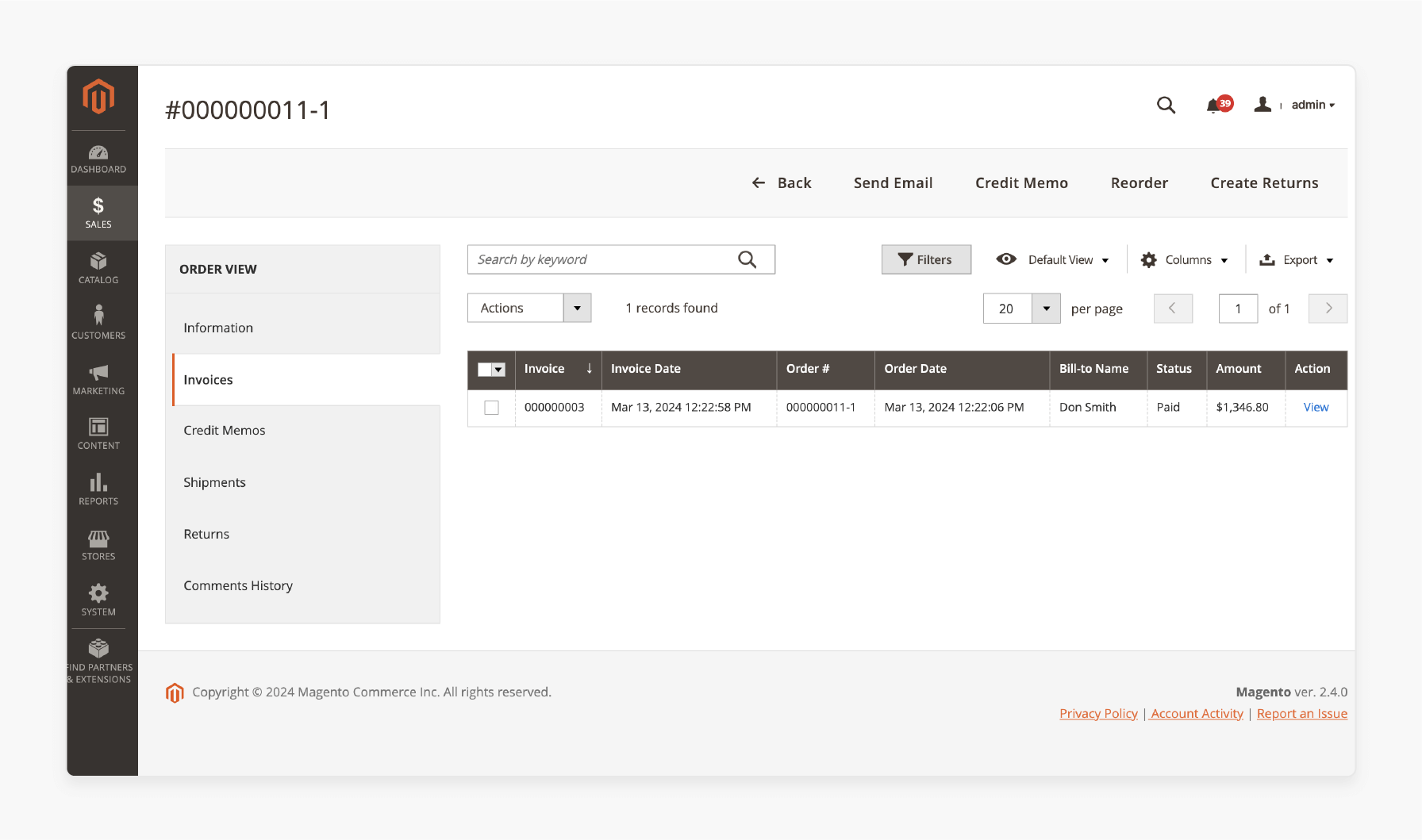Open the Columns dropdown

[x=1185, y=259]
